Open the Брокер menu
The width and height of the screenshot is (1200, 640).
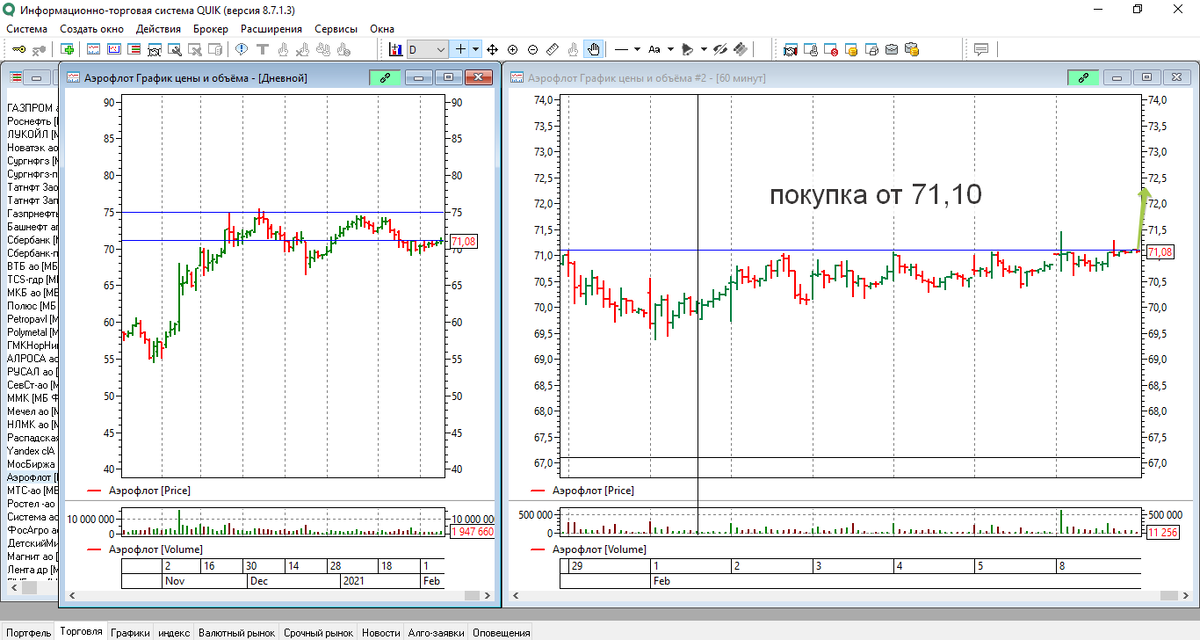point(211,29)
